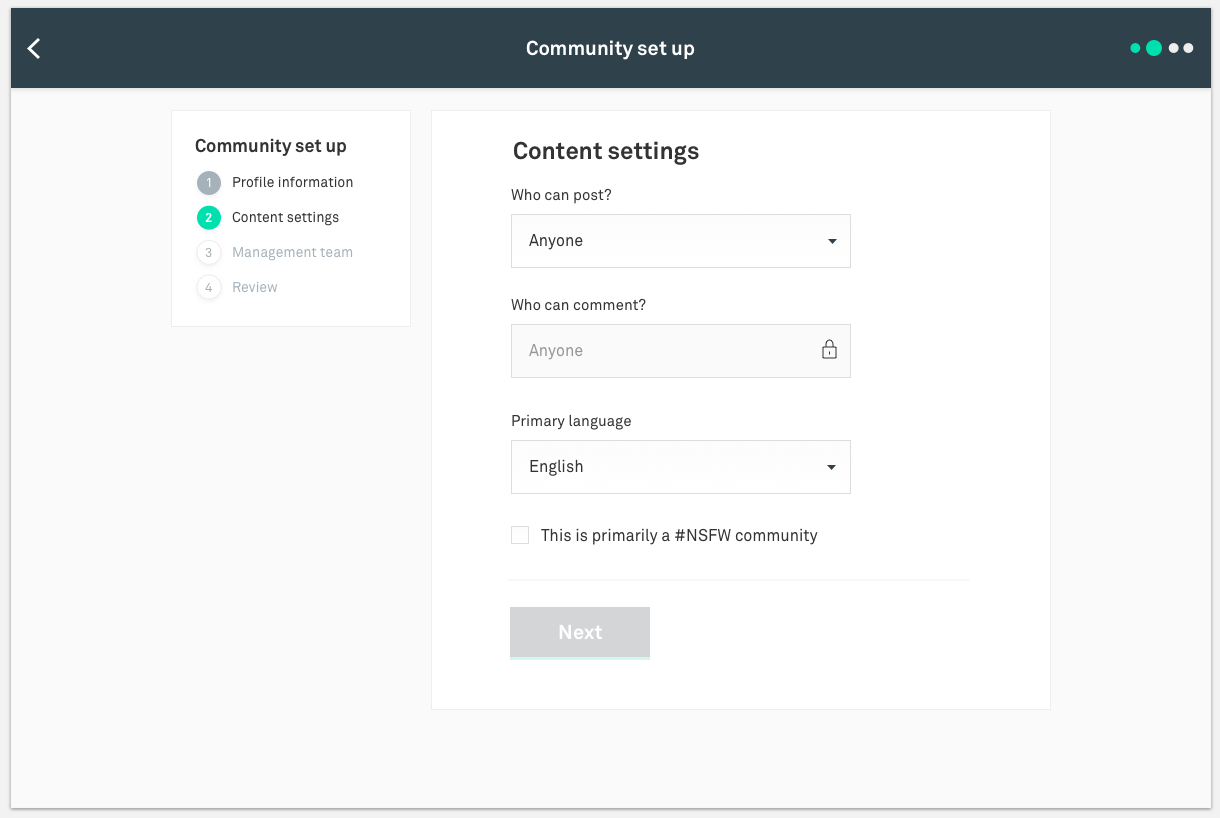Open Management team step
The height and width of the screenshot is (818, 1220).
click(x=292, y=253)
